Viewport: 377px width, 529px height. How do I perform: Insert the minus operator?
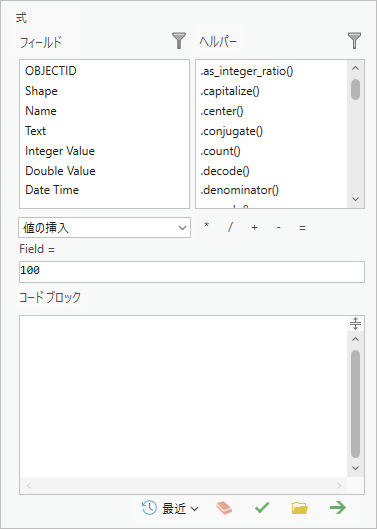(x=278, y=228)
